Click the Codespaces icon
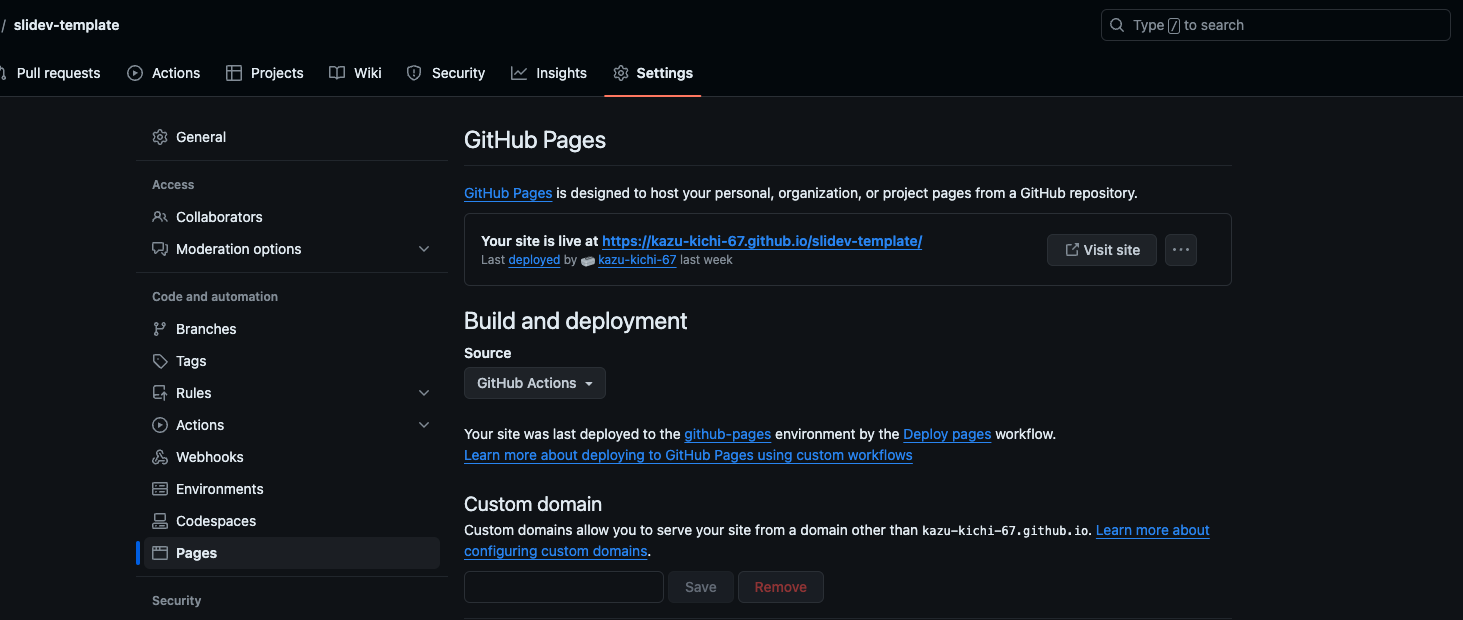This screenshot has width=1463, height=620. coord(160,521)
